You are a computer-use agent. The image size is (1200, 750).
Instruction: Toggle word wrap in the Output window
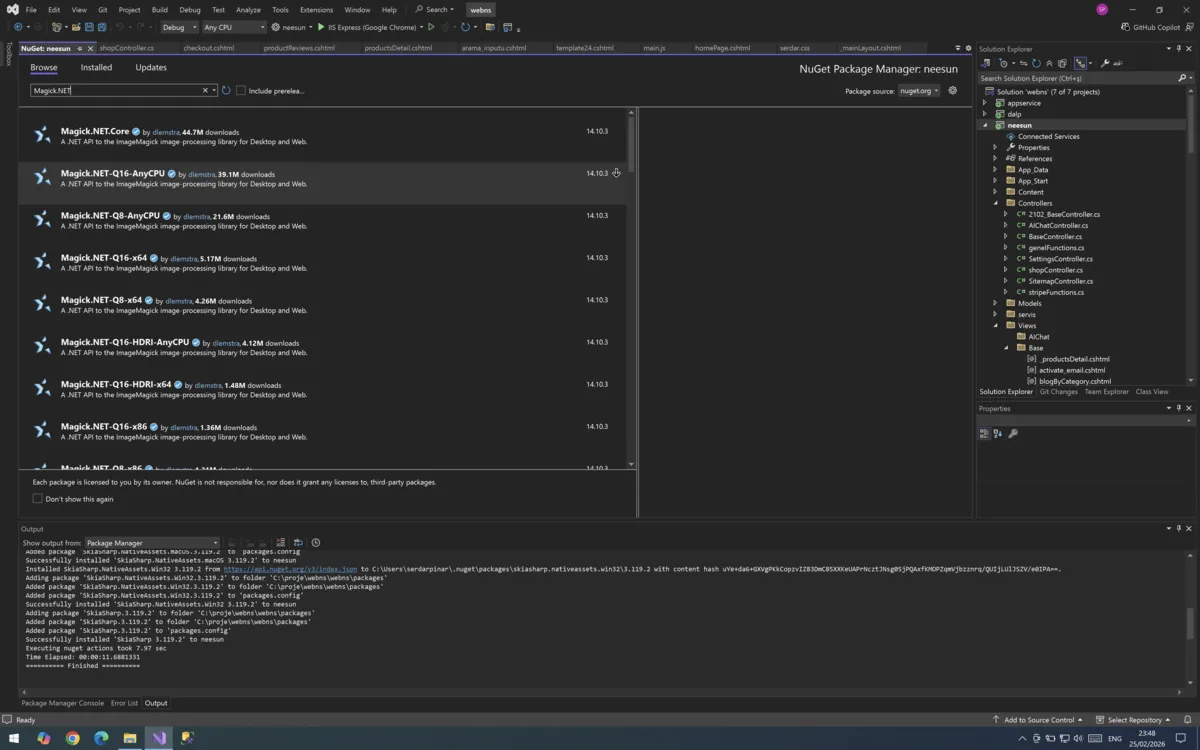(297, 543)
